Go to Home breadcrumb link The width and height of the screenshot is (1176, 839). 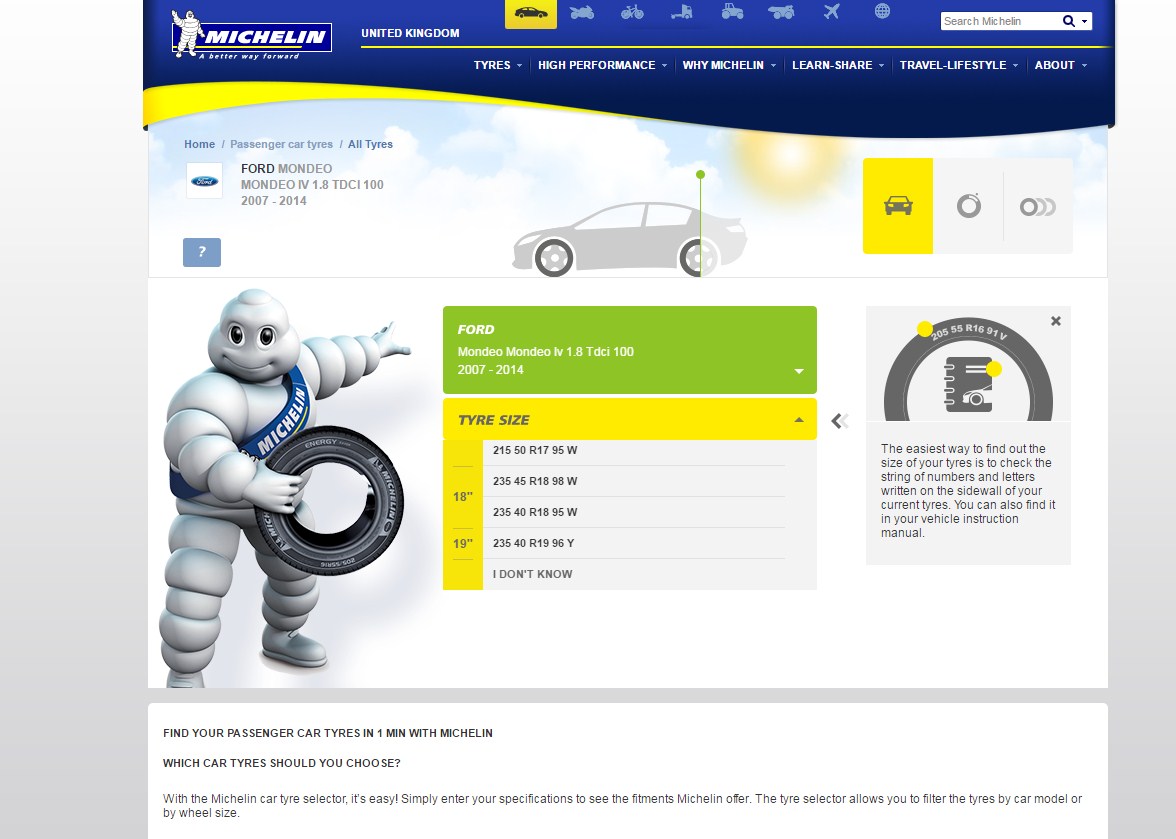pyautogui.click(x=200, y=144)
